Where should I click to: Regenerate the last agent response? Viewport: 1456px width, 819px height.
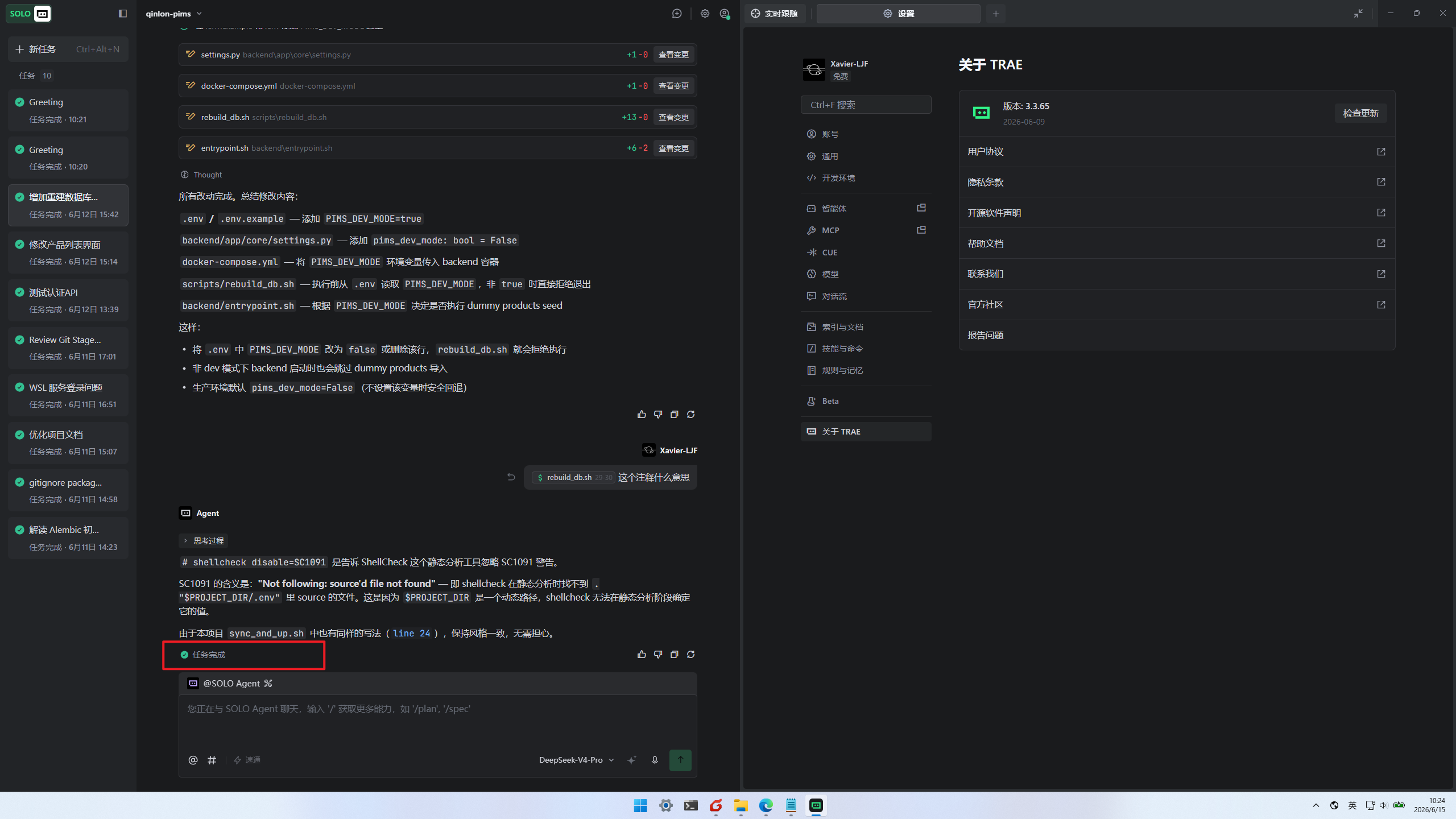[691, 655]
